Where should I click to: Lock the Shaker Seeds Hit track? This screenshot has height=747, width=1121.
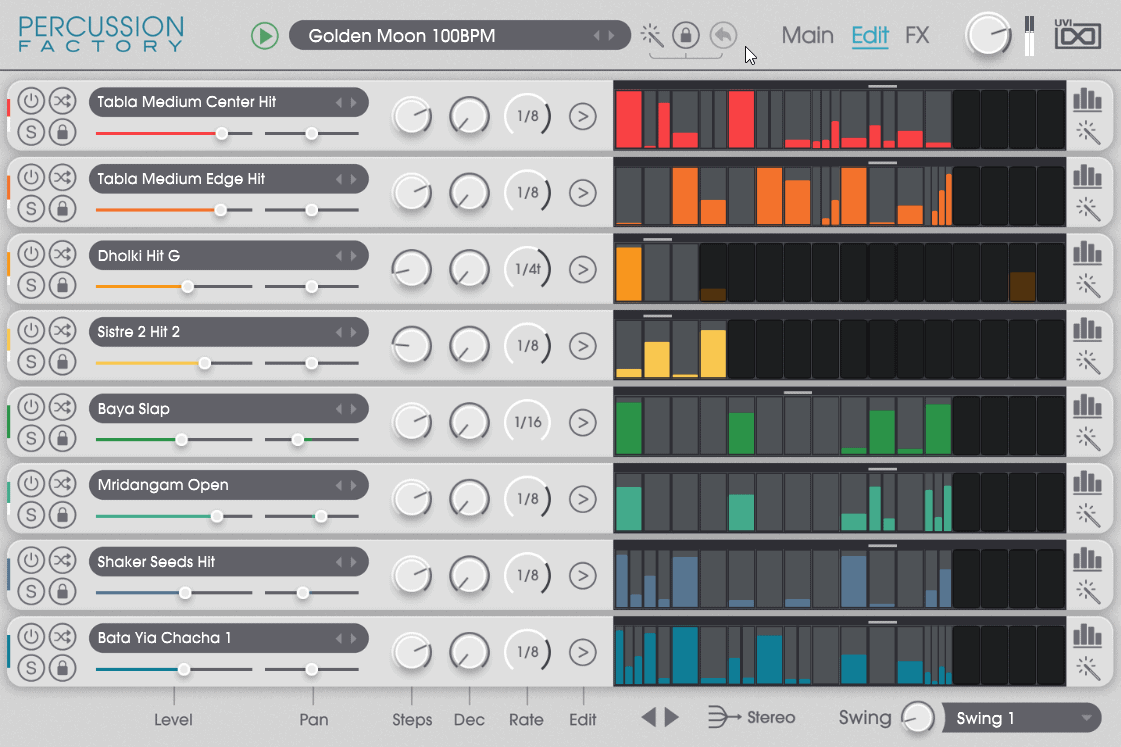62,592
